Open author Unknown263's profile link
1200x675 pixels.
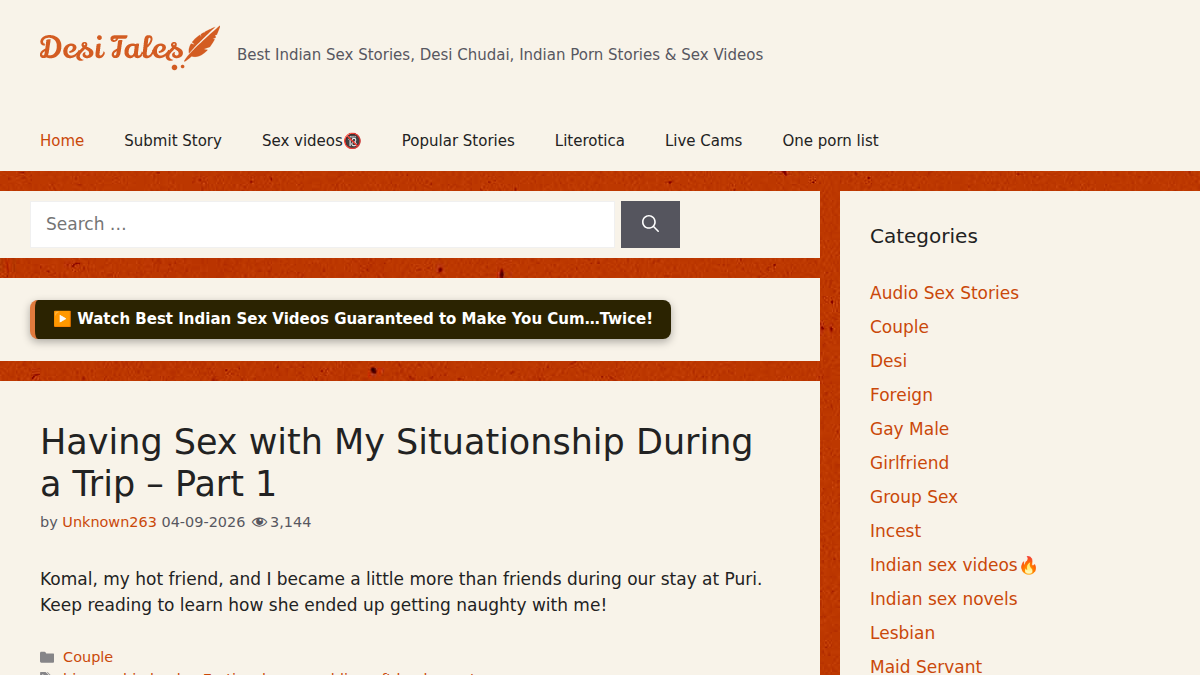click(x=109, y=522)
